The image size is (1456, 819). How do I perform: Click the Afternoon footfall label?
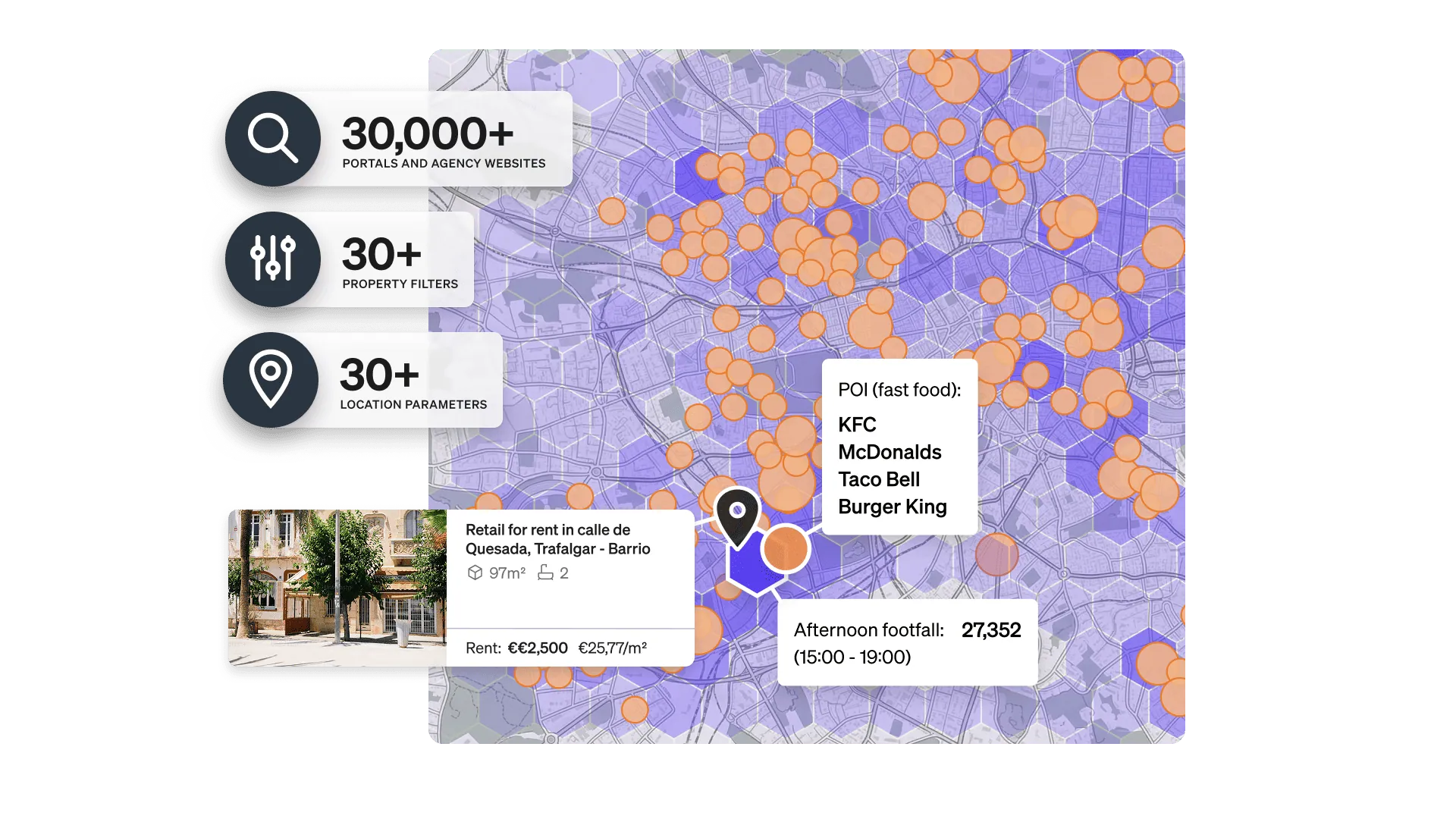pos(868,630)
